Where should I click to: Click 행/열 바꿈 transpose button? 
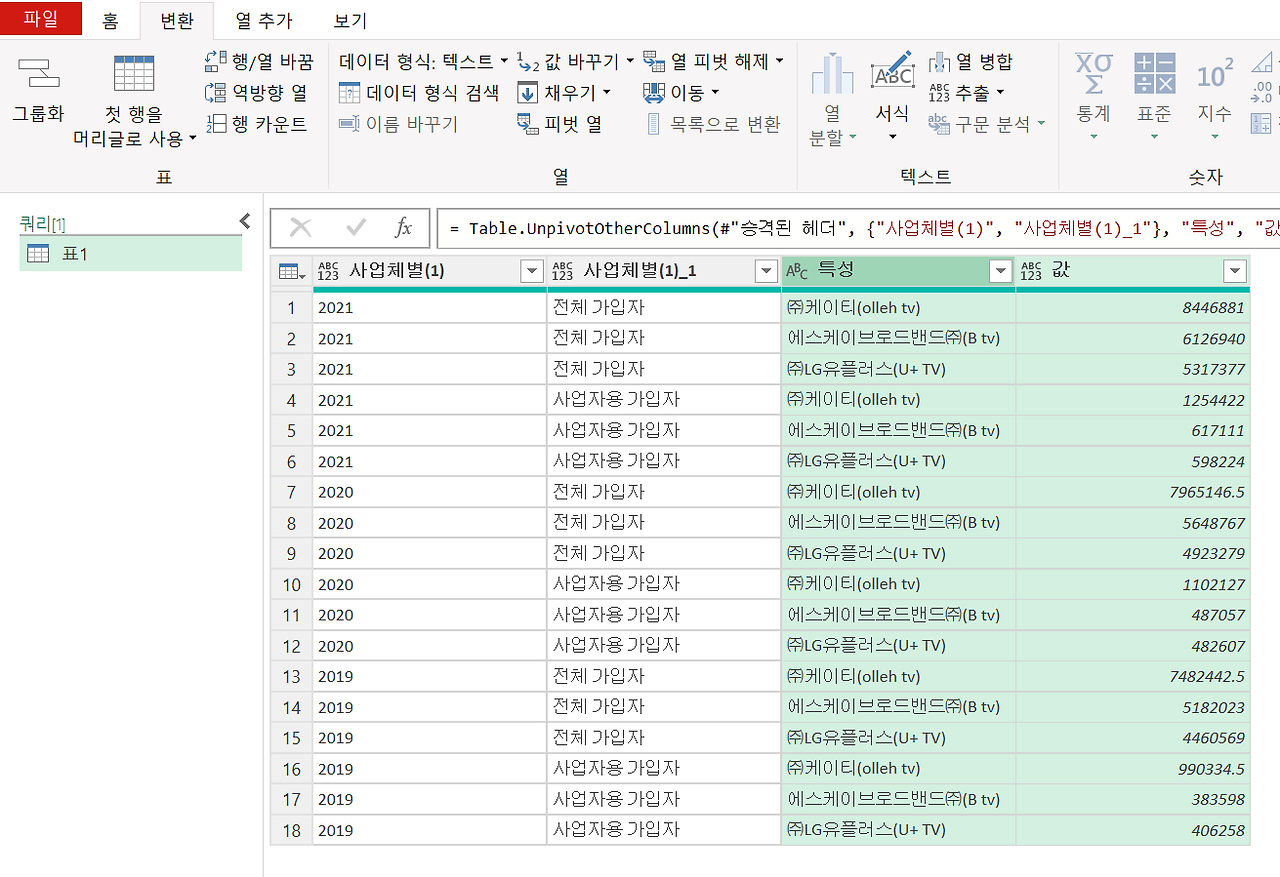coord(259,62)
